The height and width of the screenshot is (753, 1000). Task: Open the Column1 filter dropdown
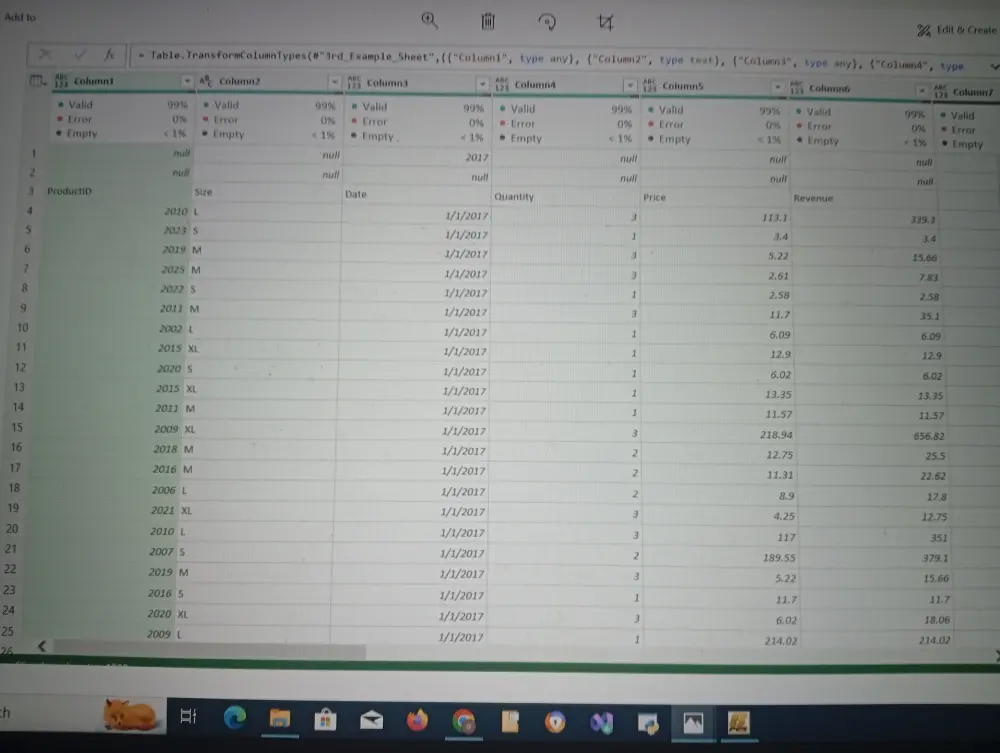[186, 81]
